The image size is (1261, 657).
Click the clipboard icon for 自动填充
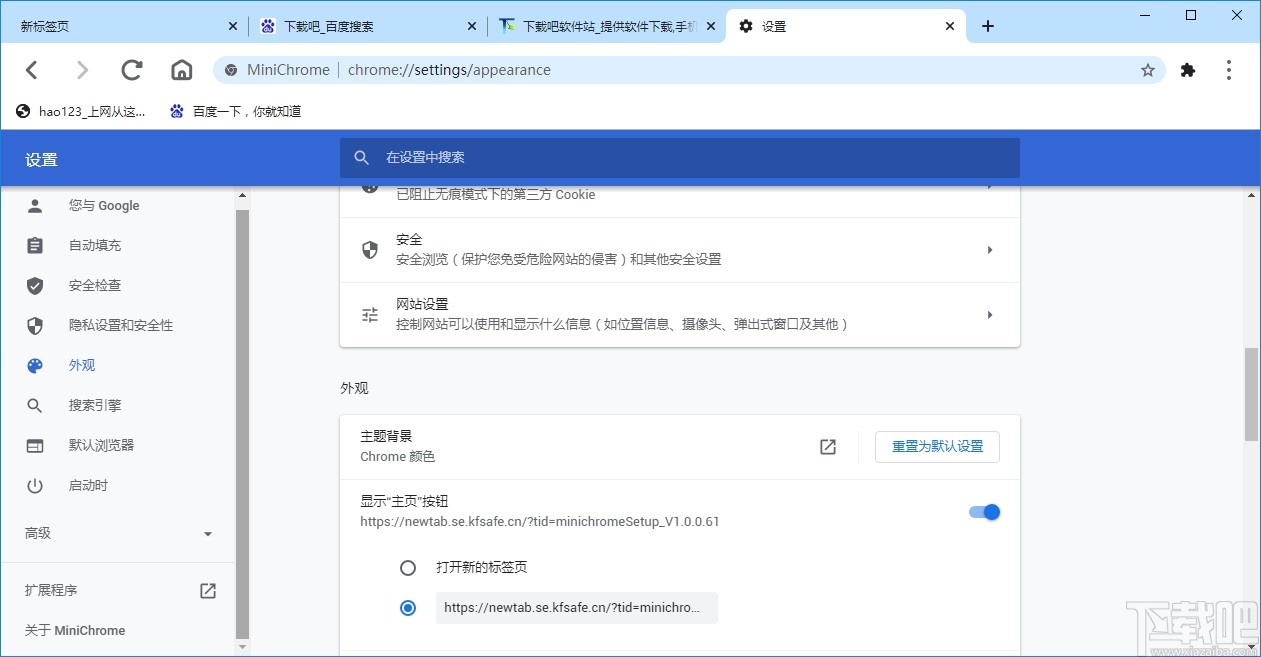point(35,246)
